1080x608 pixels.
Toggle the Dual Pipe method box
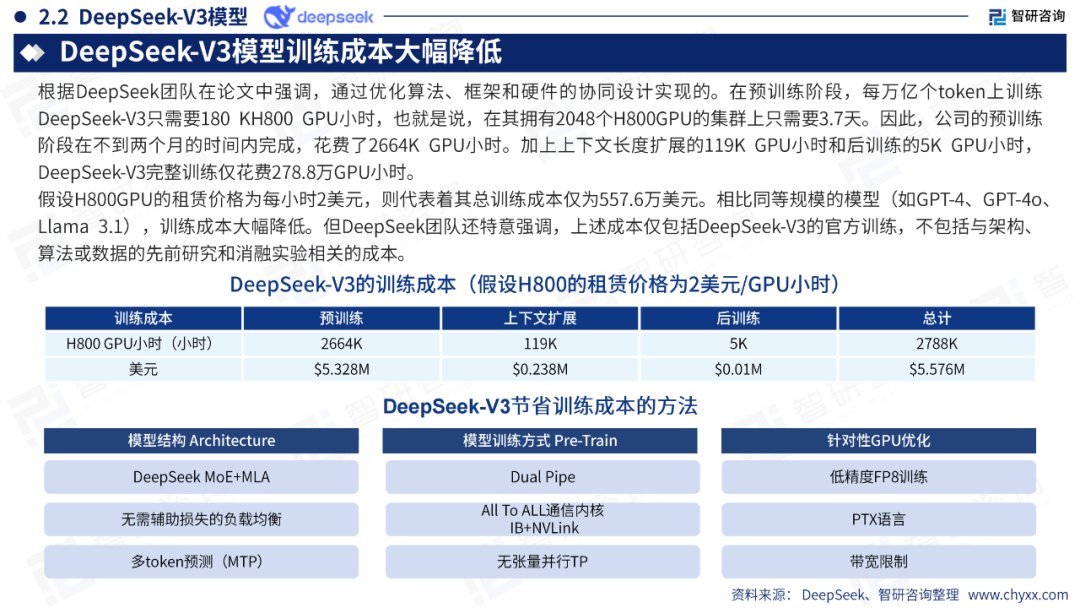pyautogui.click(x=542, y=477)
